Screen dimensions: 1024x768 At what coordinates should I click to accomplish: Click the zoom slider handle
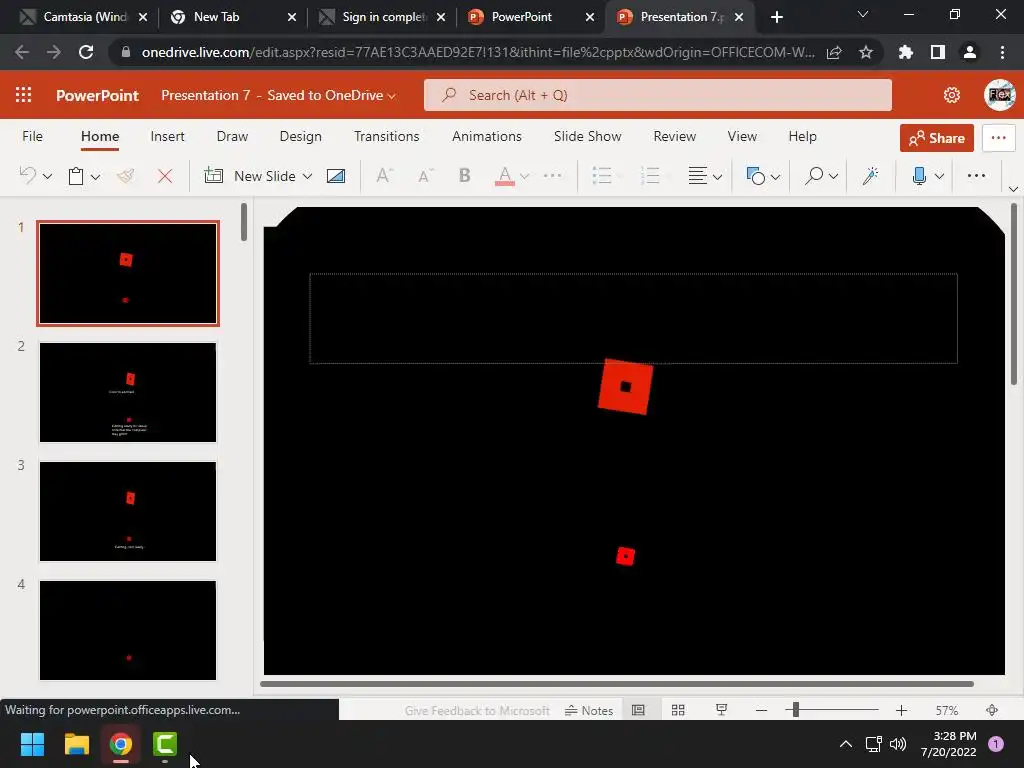coord(795,710)
